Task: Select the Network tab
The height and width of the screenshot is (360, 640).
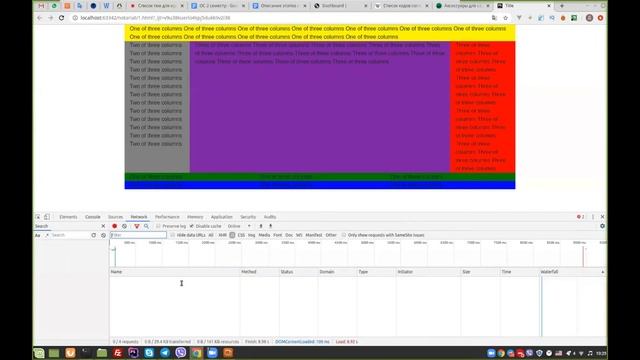Action: (139, 217)
